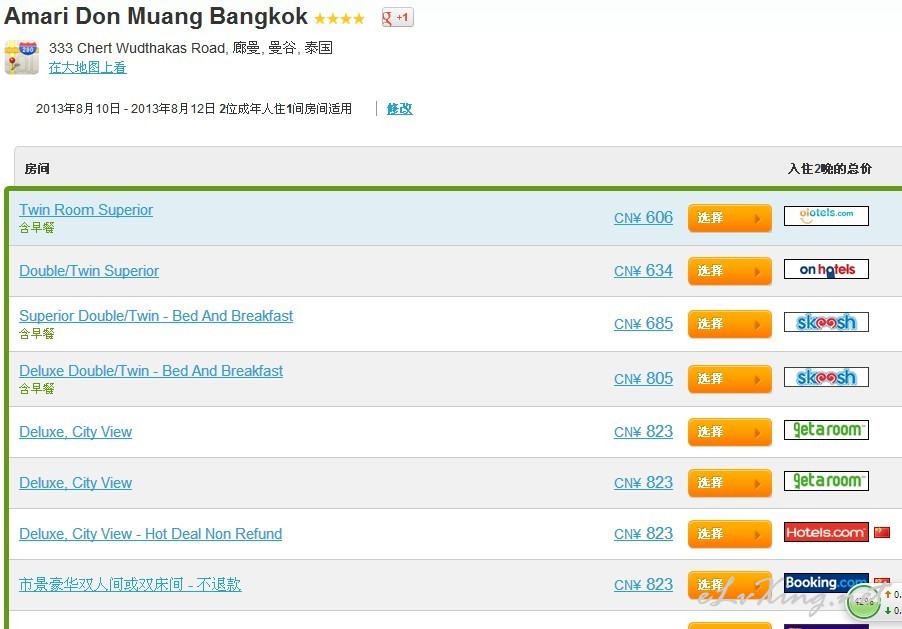Open Deluxe Double/Twin - Bed And Breakfast link
This screenshot has height=629, width=902.
[151, 371]
